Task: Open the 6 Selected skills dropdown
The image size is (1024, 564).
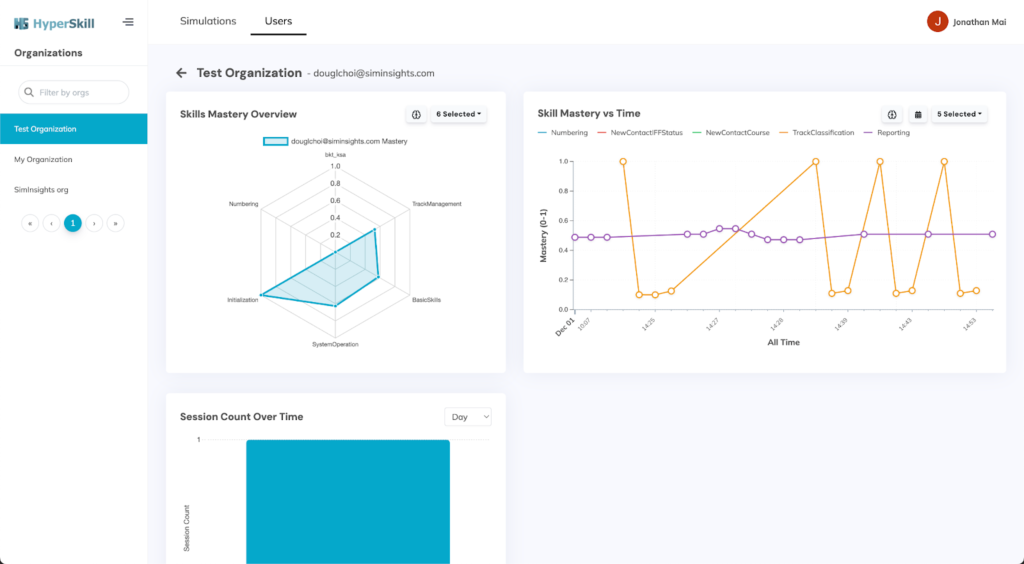Action: pyautogui.click(x=459, y=114)
